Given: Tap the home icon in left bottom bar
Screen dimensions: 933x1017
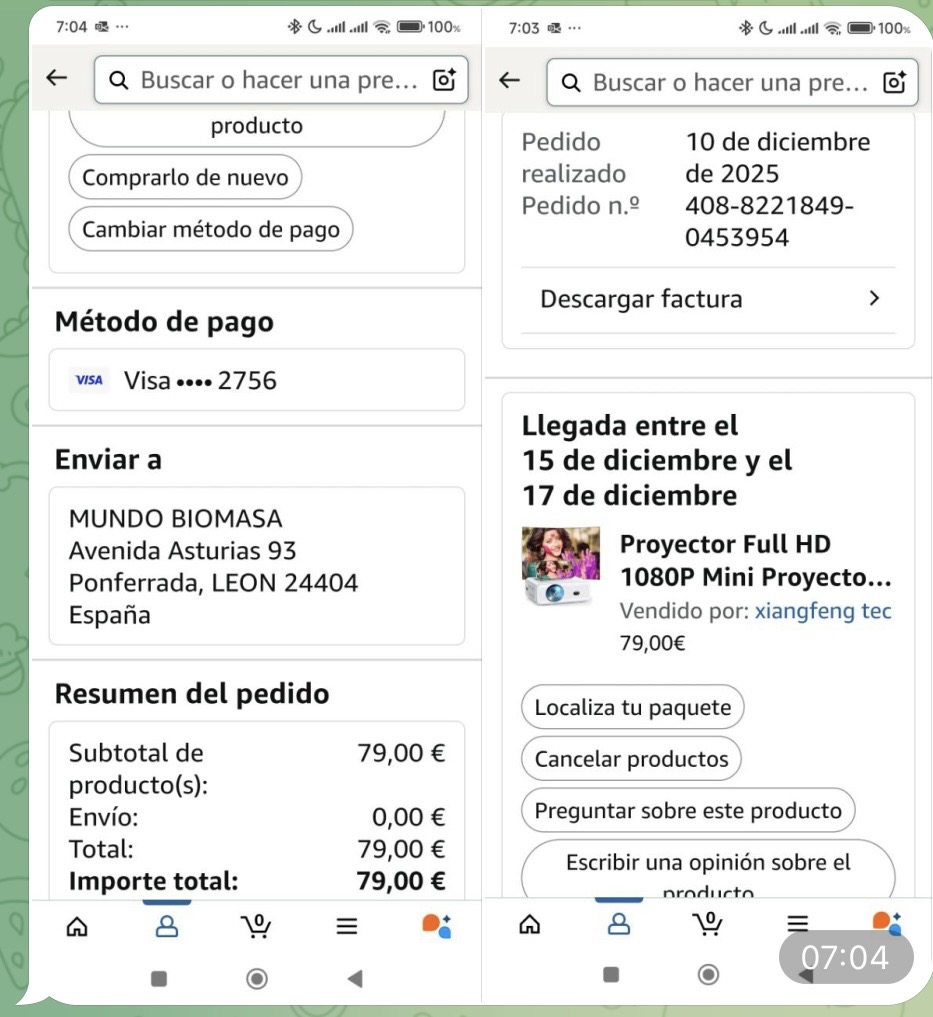Looking at the screenshot, I should click(x=76, y=926).
